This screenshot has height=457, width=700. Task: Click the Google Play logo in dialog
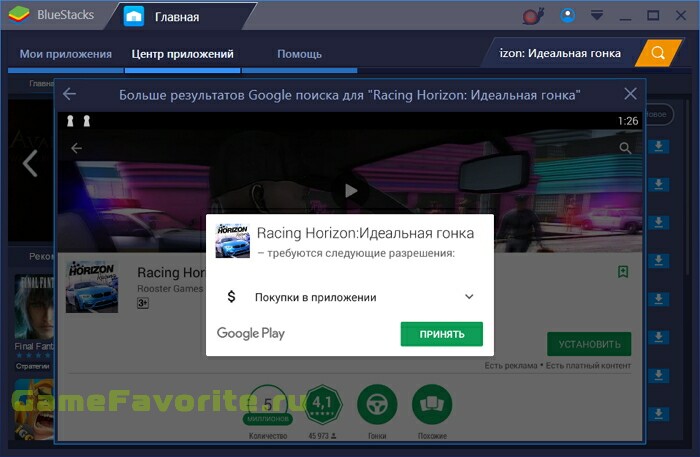[250, 333]
